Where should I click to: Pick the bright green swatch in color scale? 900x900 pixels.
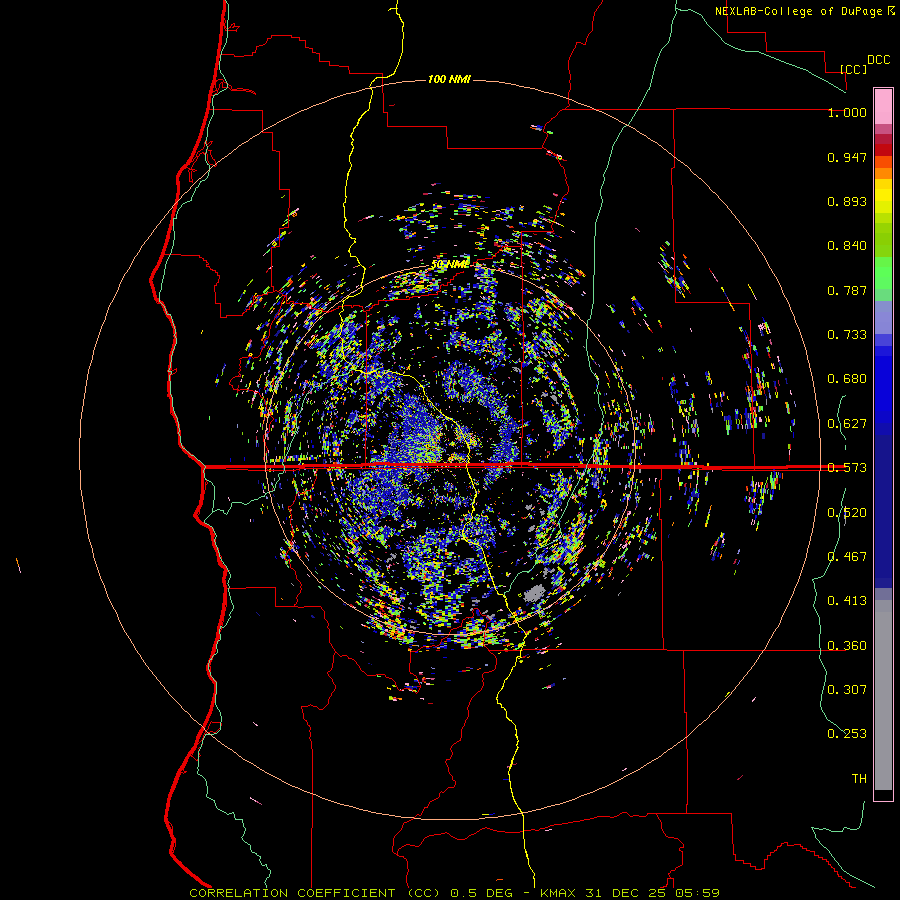883,273
